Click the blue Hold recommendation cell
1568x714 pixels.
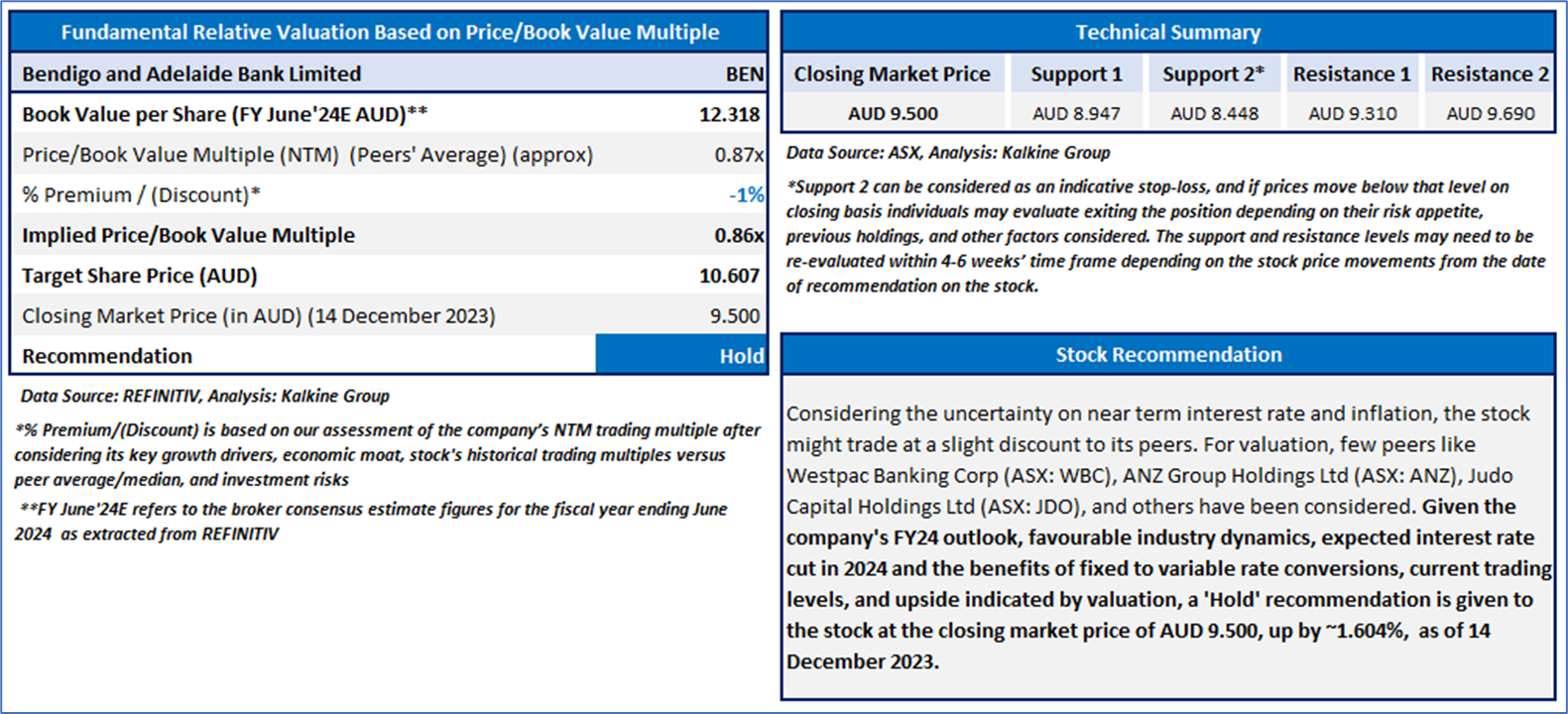(x=681, y=356)
